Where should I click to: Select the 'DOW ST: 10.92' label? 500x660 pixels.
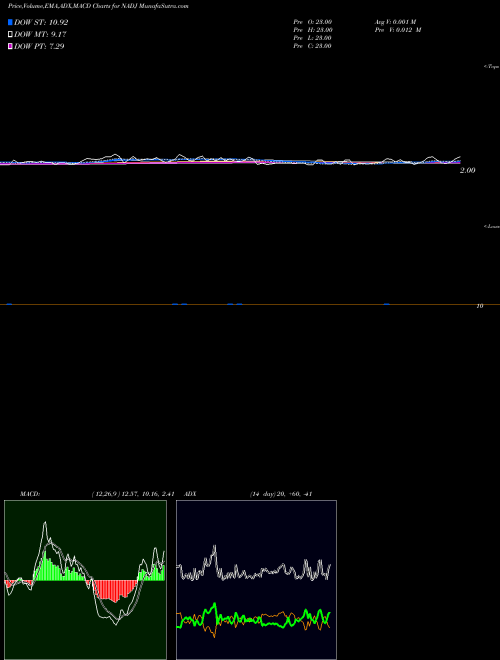41,22
